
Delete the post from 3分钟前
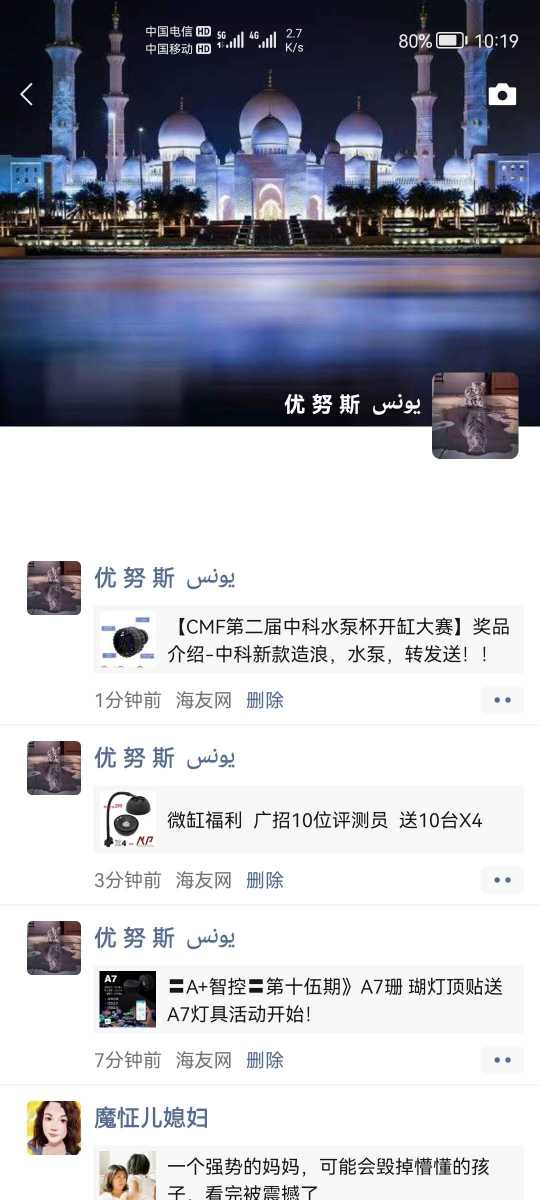(x=265, y=880)
